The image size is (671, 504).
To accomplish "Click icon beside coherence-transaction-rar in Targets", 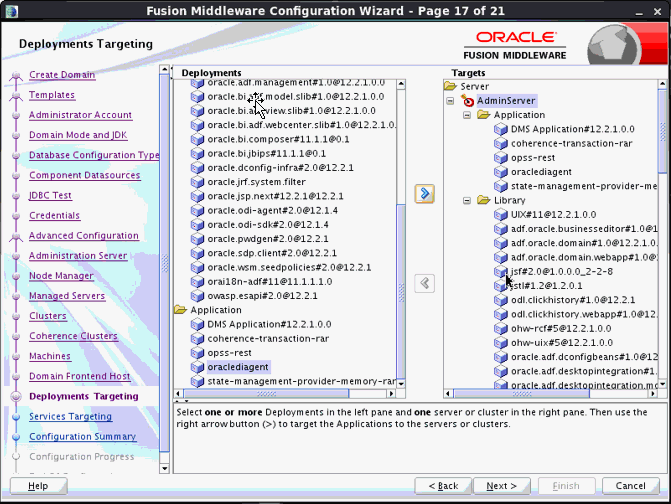I will (x=501, y=144).
